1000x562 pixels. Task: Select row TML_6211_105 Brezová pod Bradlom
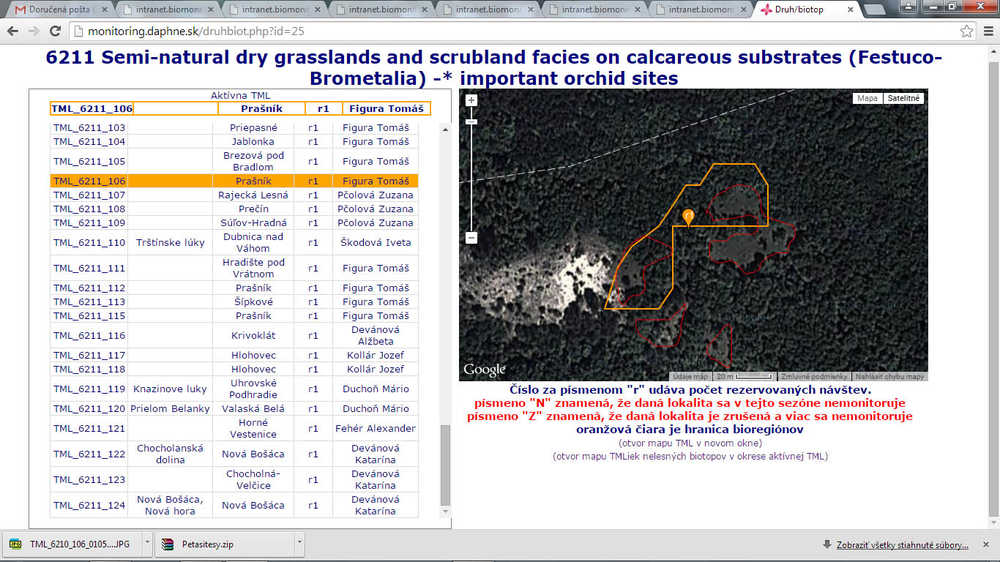point(233,161)
